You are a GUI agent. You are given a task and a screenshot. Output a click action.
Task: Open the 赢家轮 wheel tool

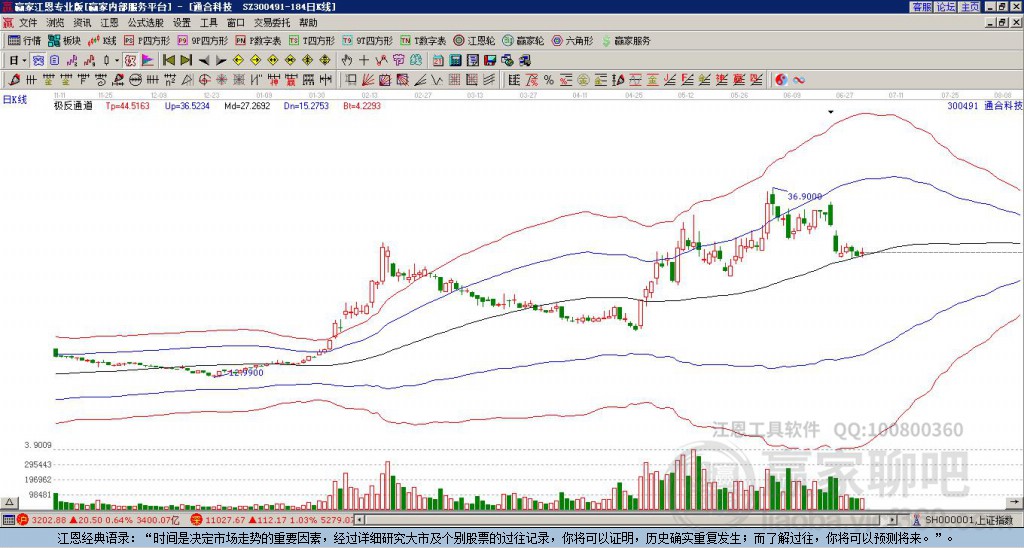tap(523, 40)
